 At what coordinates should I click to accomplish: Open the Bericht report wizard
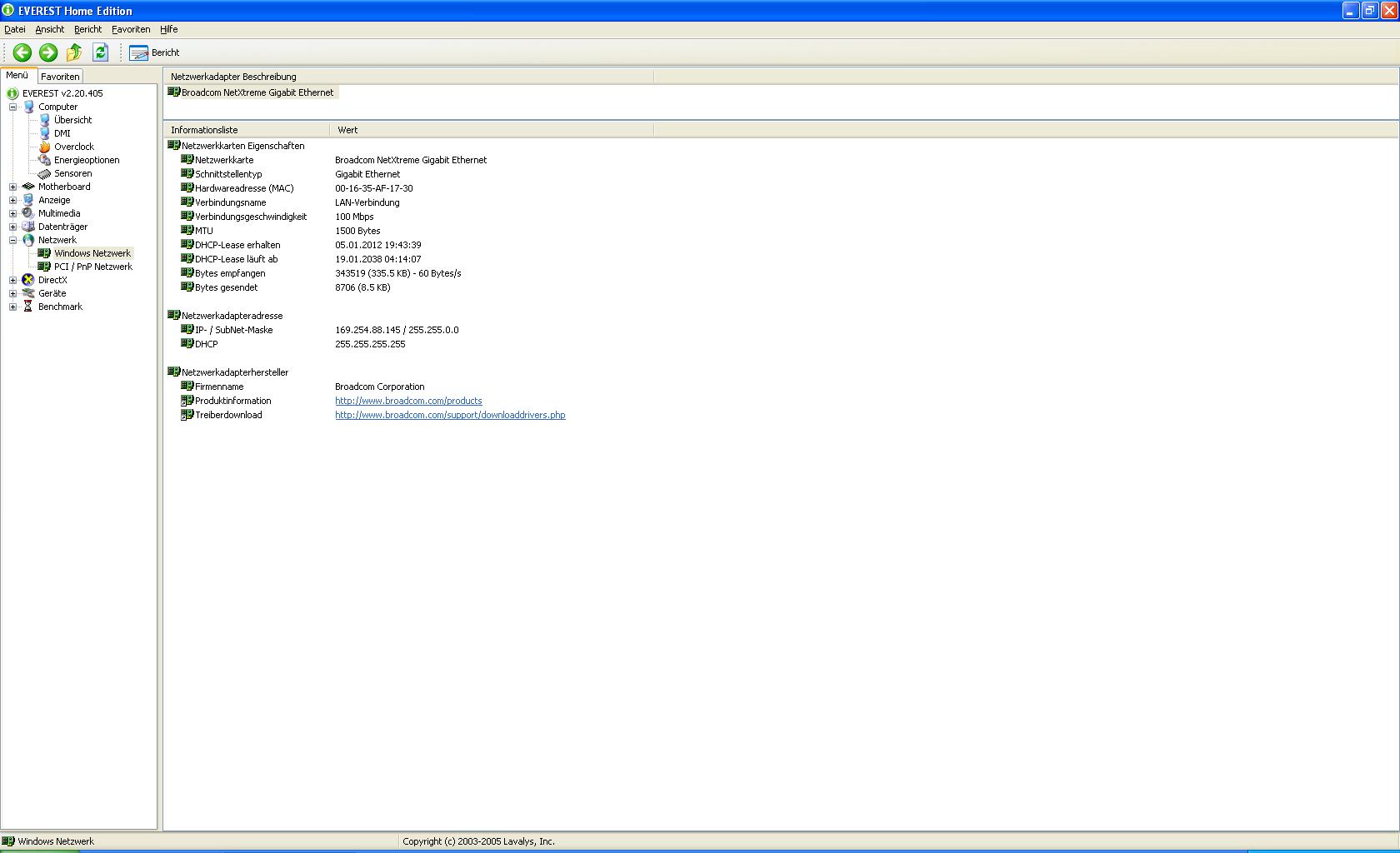click(x=154, y=52)
